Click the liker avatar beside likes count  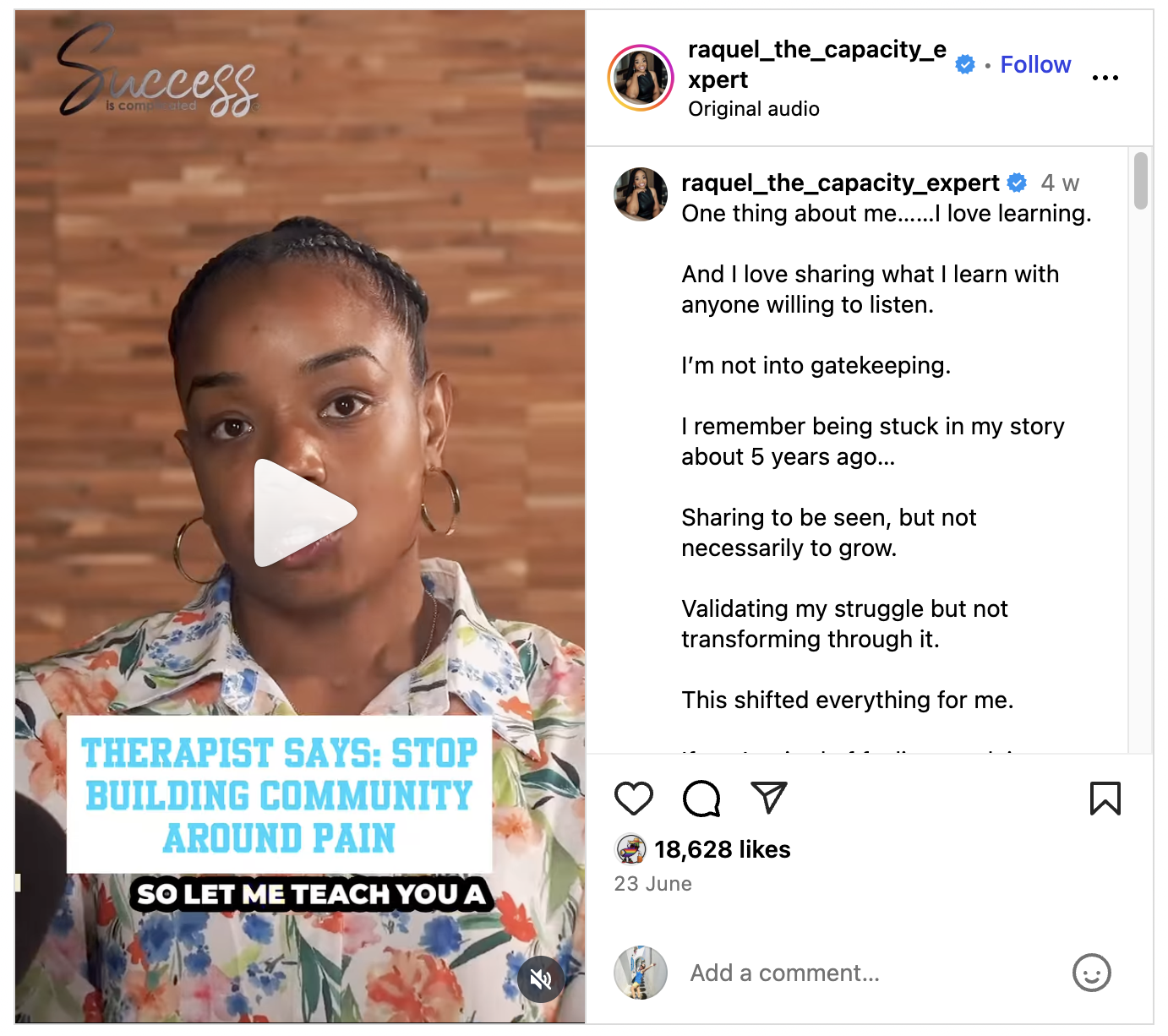tap(630, 849)
